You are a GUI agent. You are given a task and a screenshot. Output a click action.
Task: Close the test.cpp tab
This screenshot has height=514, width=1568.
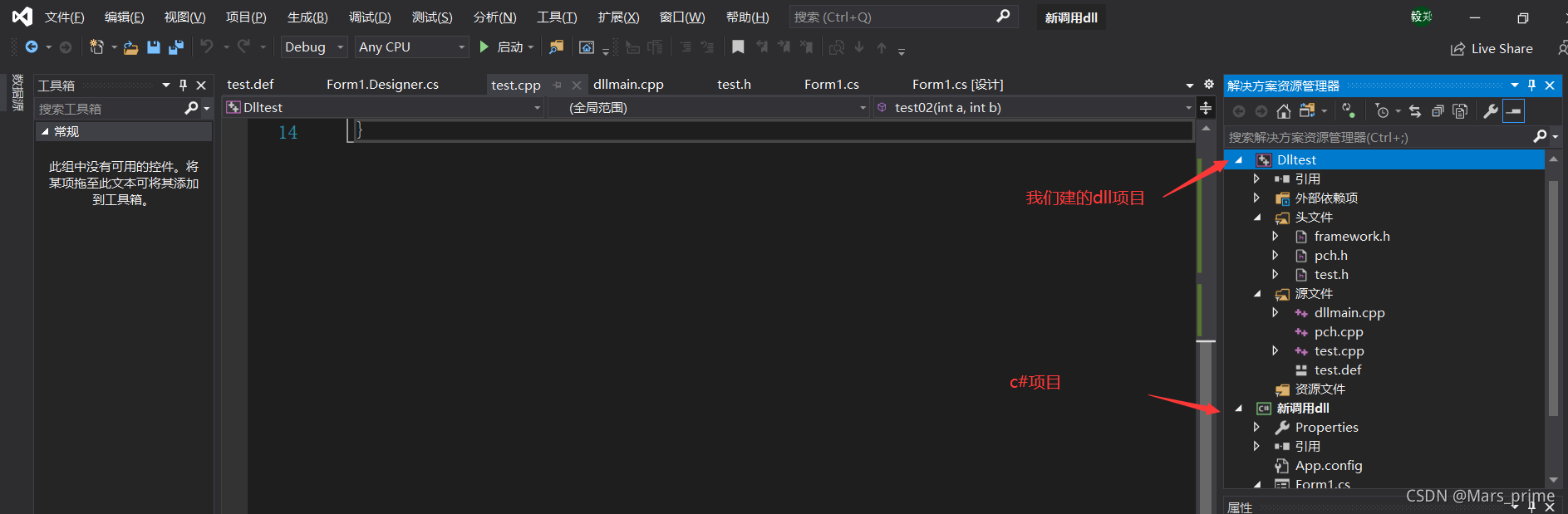click(577, 85)
